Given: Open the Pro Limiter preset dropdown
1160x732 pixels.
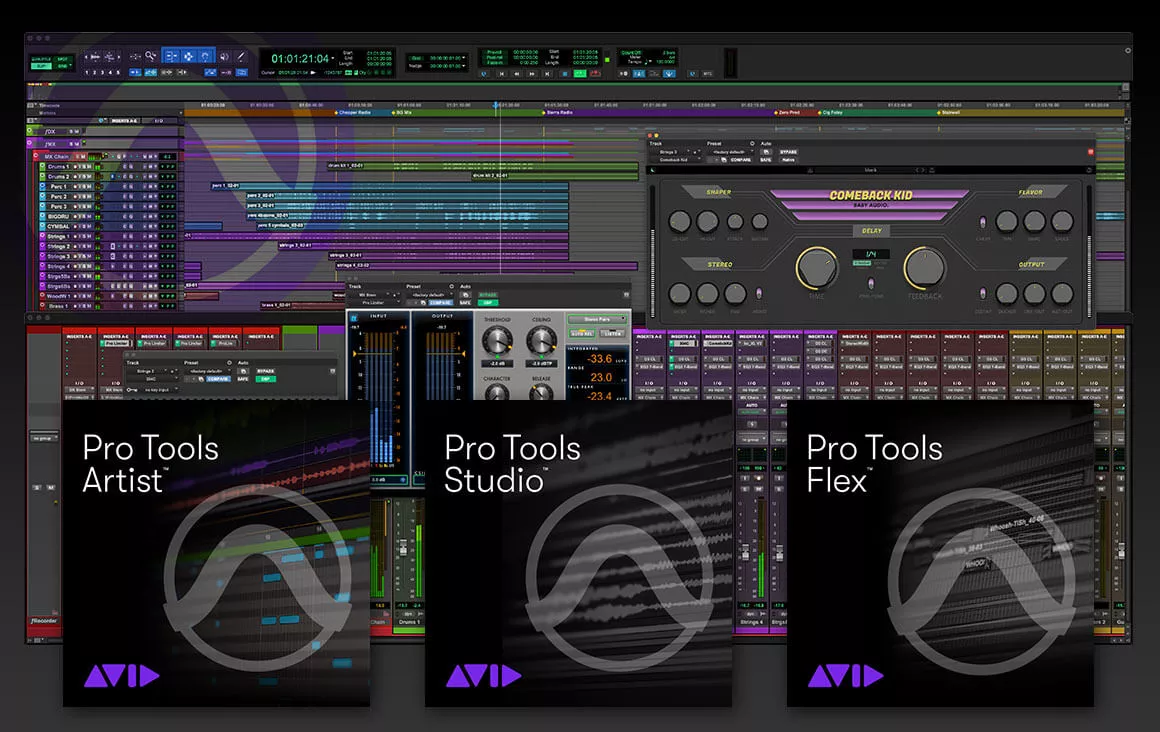Looking at the screenshot, I should (432, 295).
